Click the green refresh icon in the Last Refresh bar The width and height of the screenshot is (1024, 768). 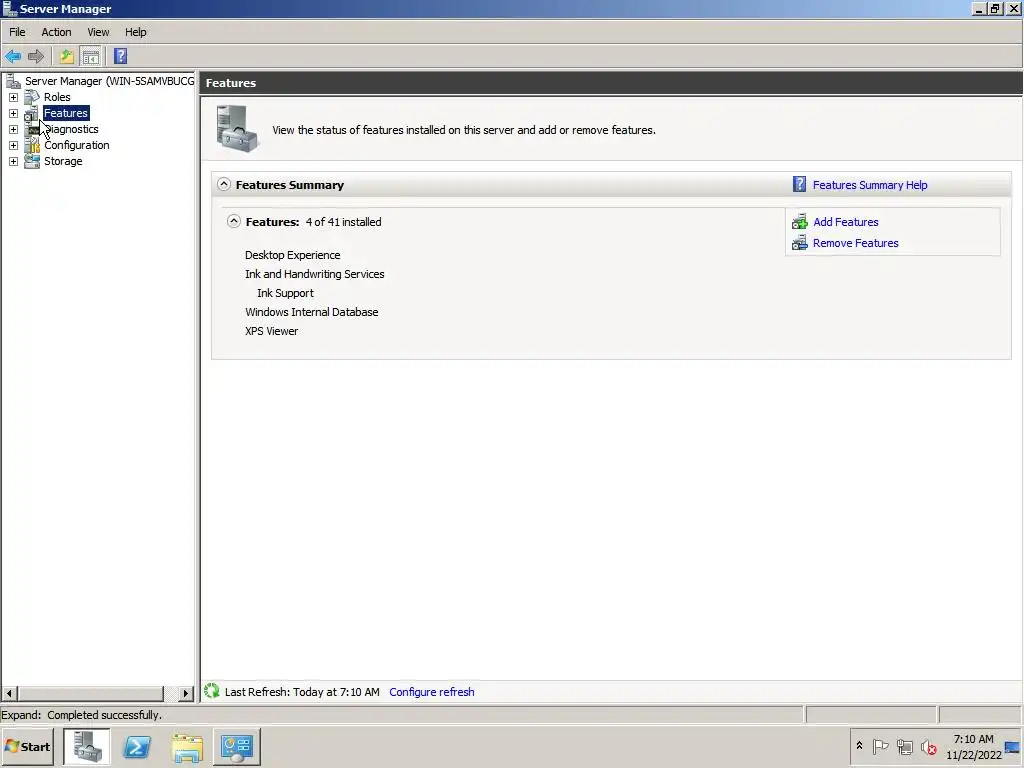(212, 691)
